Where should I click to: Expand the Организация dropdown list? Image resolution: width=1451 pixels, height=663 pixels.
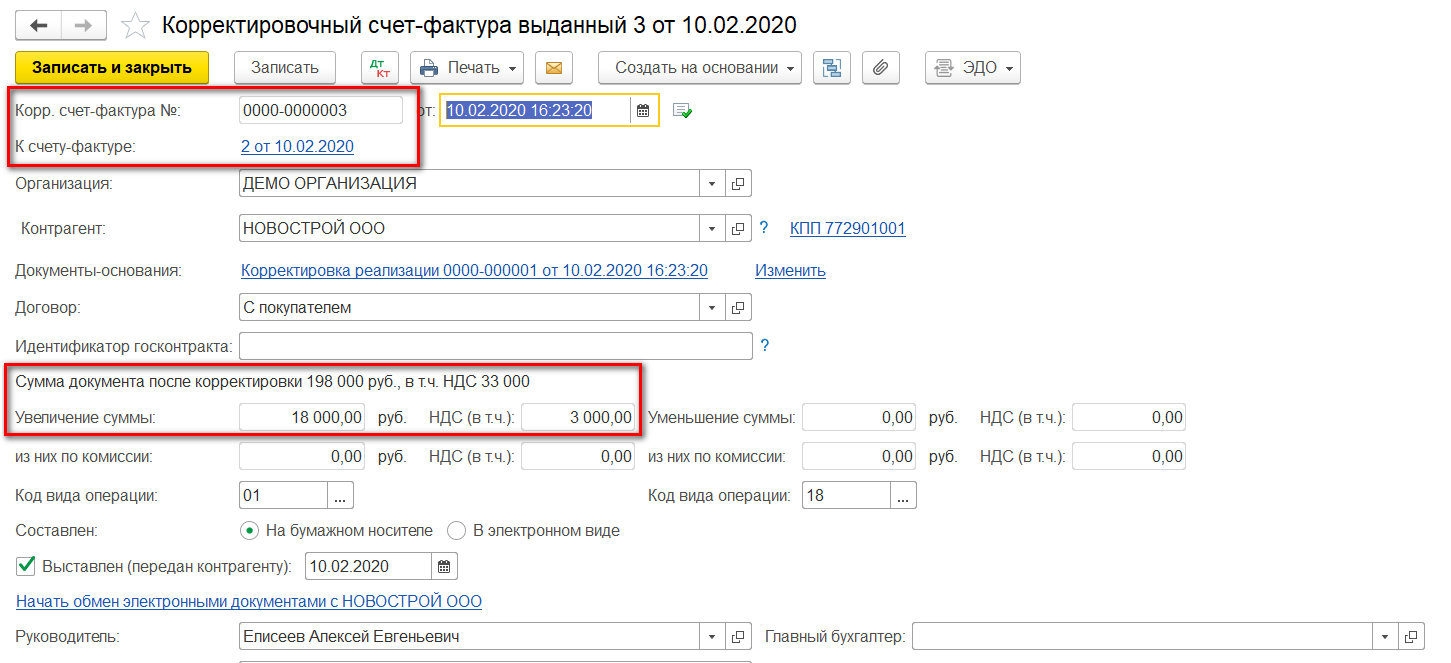[x=712, y=185]
